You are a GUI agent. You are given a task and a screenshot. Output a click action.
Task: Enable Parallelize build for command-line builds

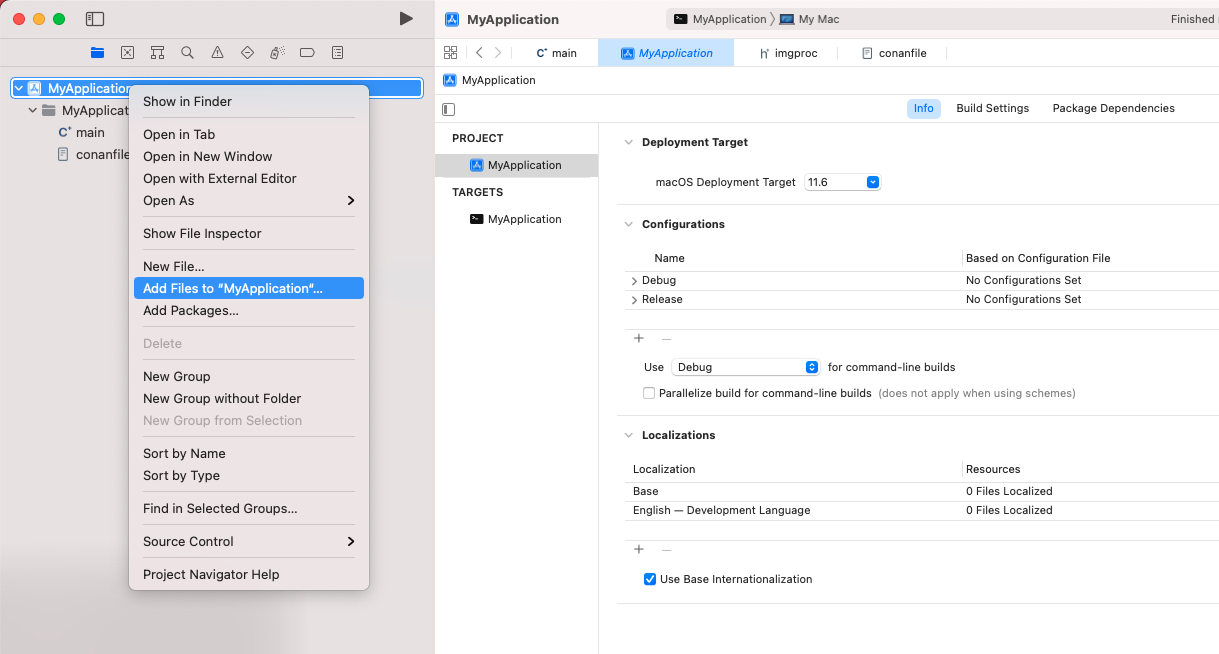(649, 393)
